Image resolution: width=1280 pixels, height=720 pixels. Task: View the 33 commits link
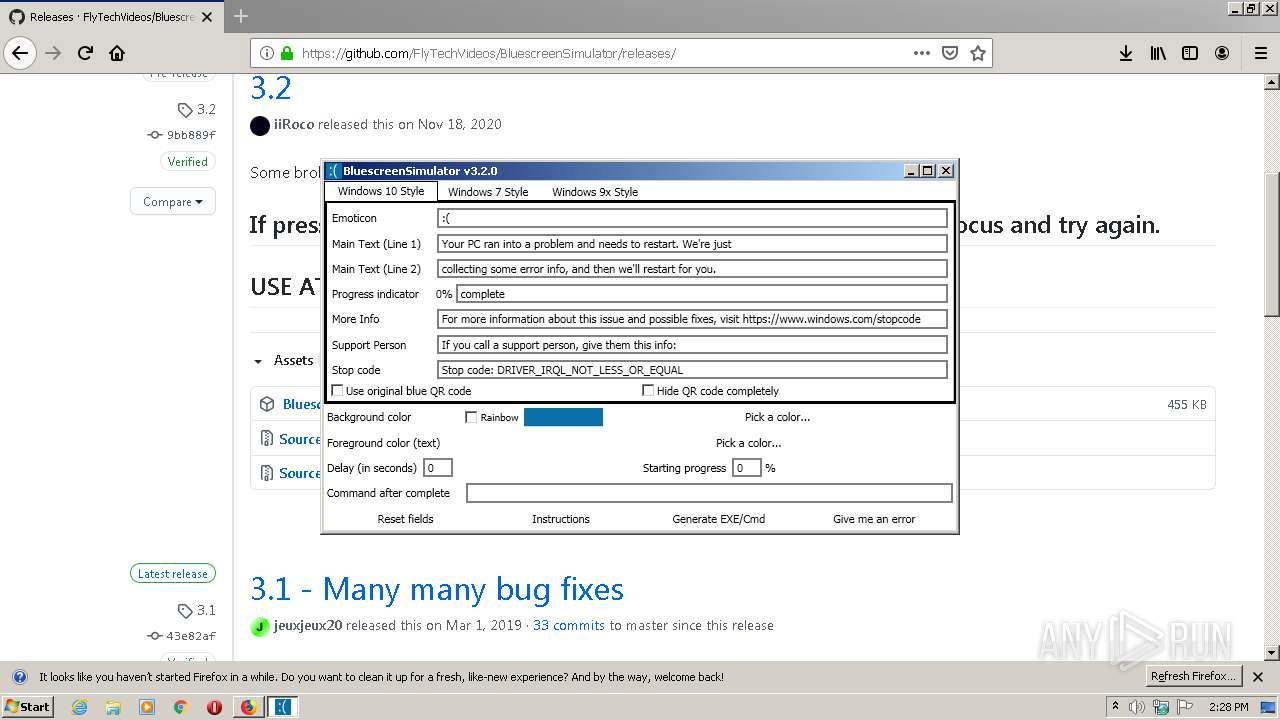point(569,625)
